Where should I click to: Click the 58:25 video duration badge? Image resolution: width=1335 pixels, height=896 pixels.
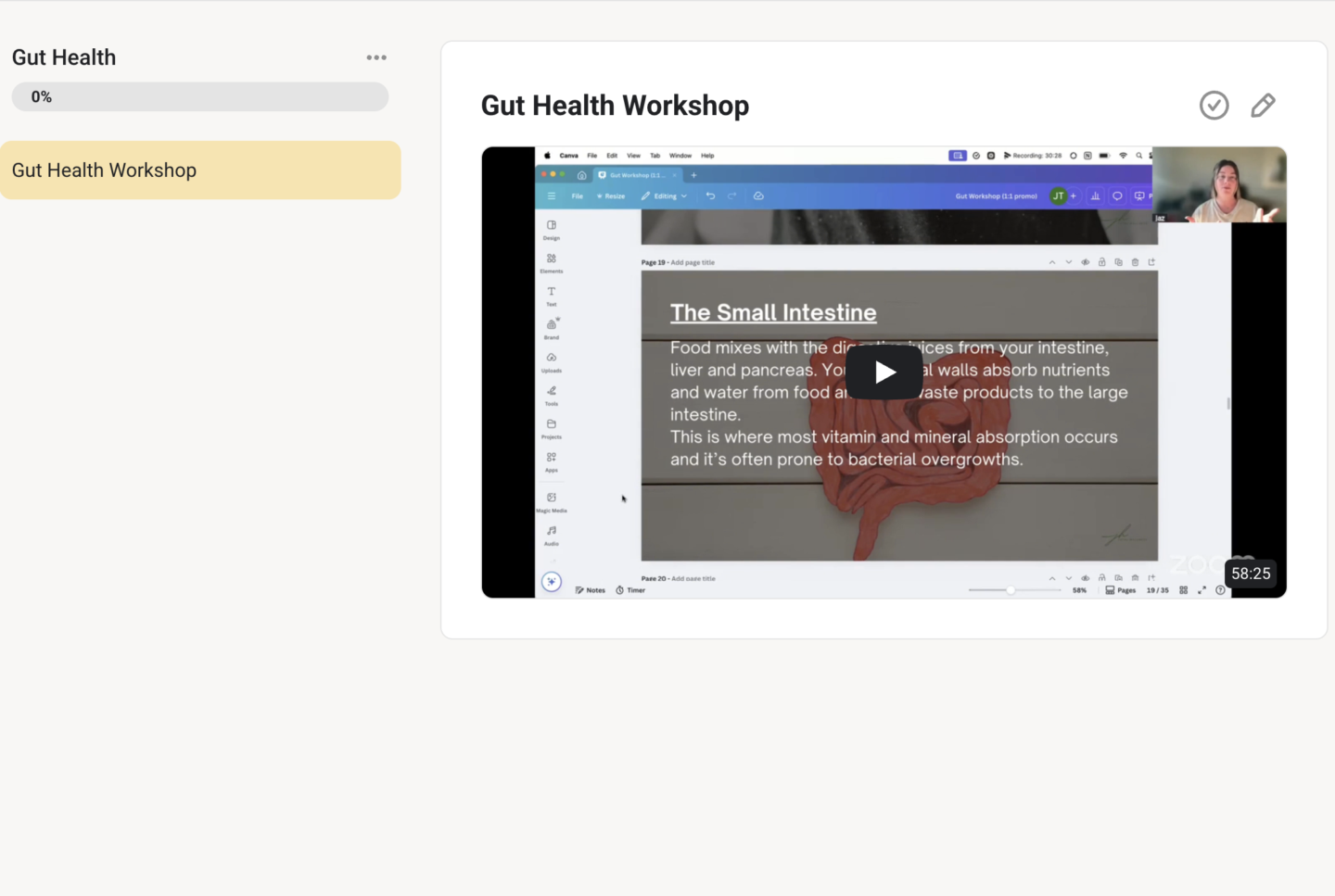(1251, 574)
